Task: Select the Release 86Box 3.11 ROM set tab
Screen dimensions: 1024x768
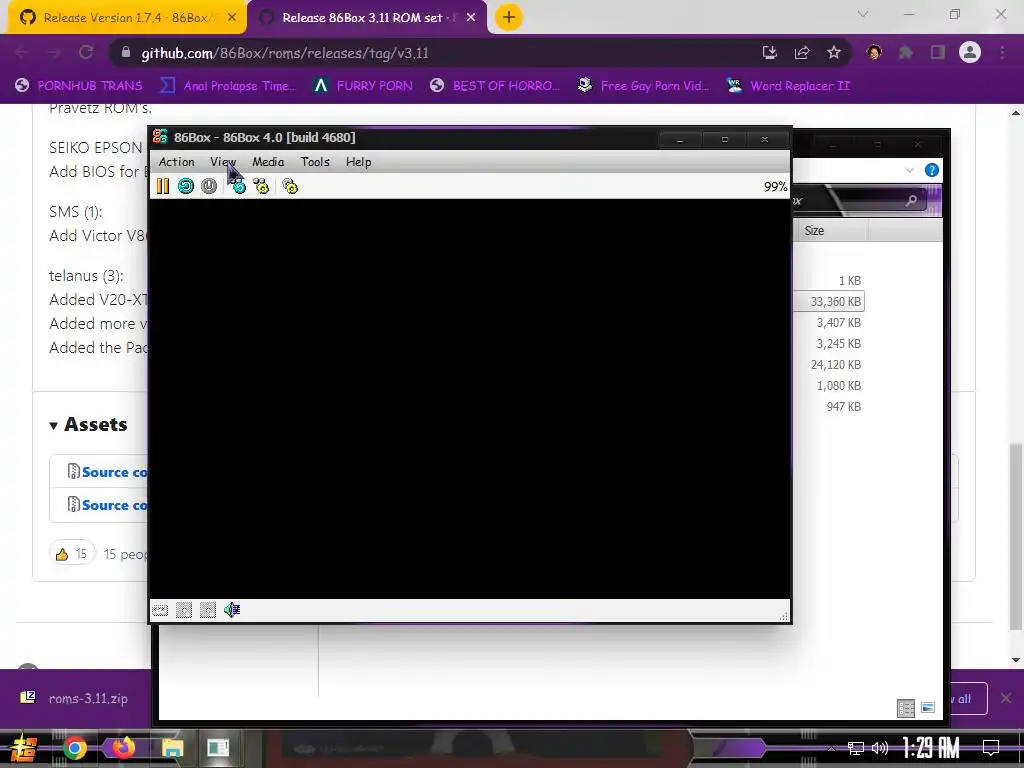Action: [369, 18]
